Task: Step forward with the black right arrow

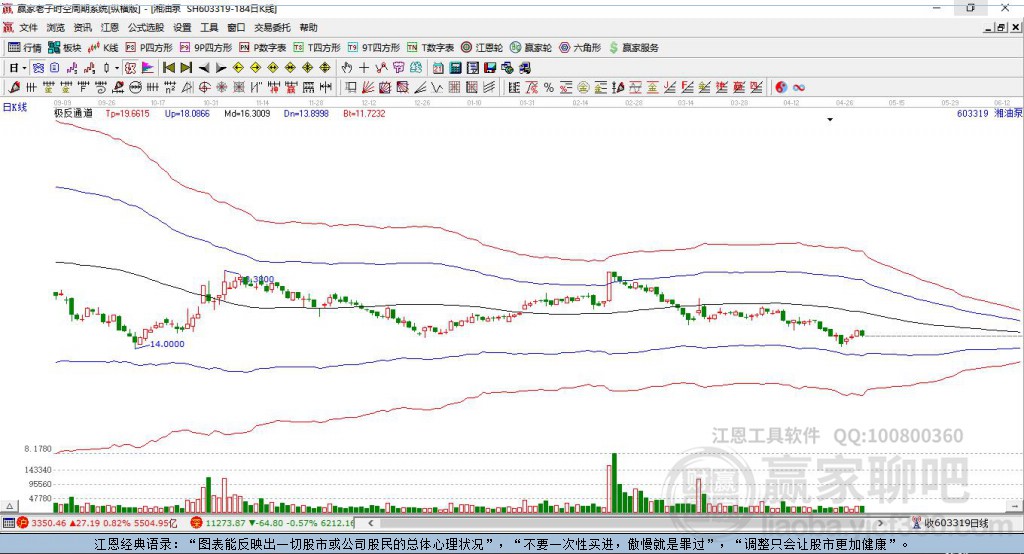Action: 221,68
